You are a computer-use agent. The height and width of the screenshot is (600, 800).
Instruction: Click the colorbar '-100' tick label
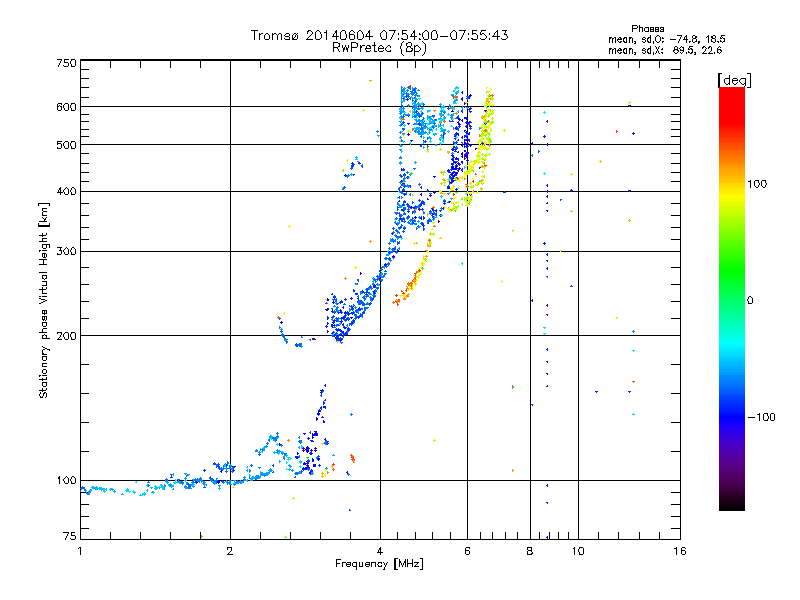click(761, 417)
